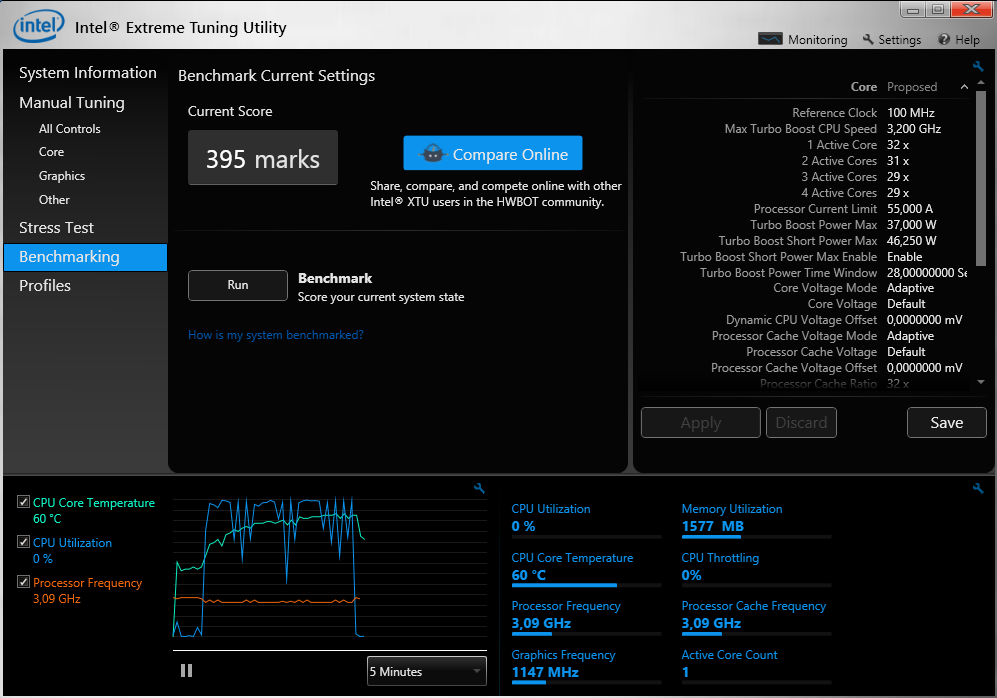The width and height of the screenshot is (997, 698).
Task: Click Turbo Boost Short Power Max '46,250 W'
Action: (x=912, y=240)
